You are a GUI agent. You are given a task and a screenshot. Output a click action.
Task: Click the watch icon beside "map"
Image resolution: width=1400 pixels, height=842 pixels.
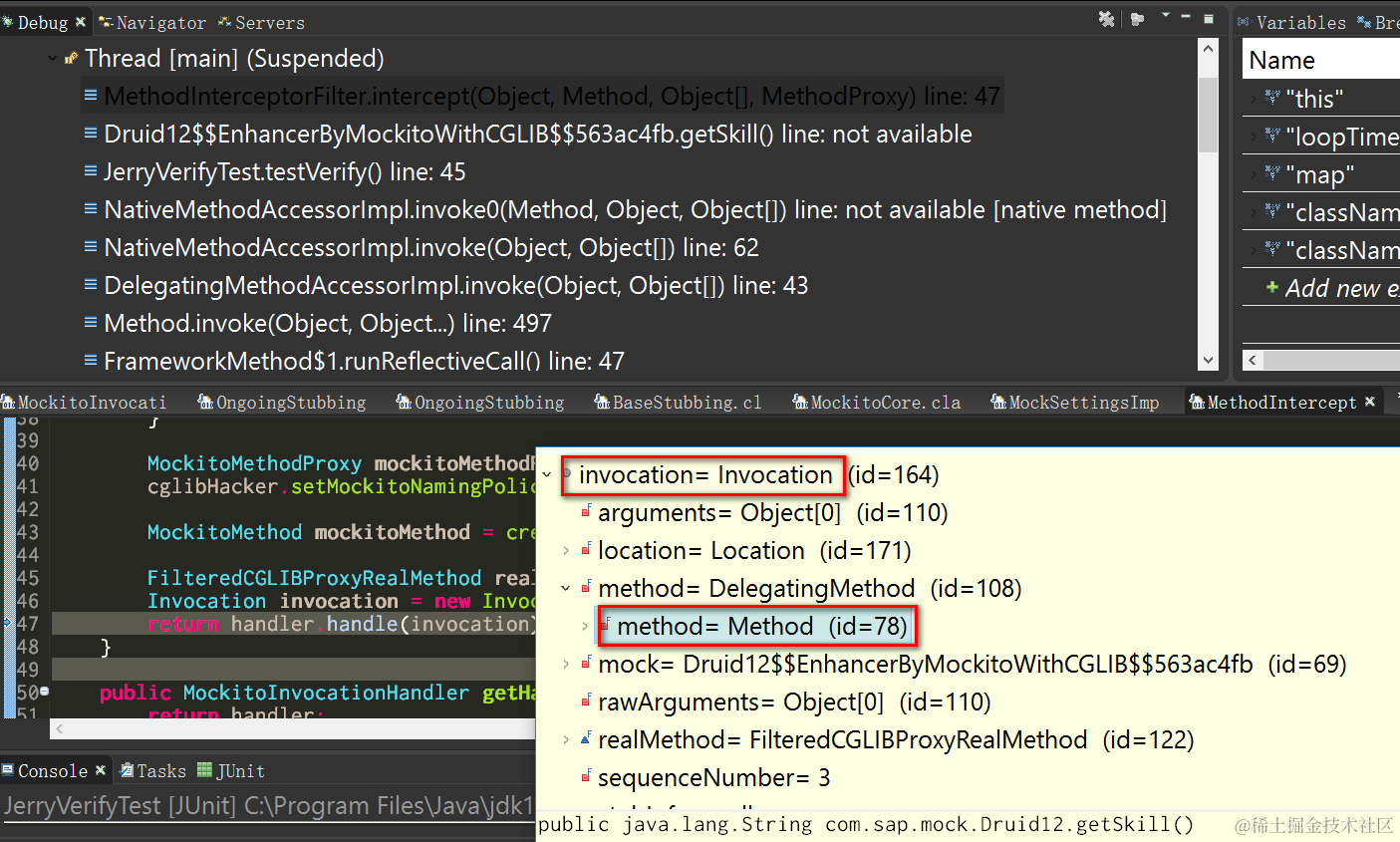tap(1272, 173)
